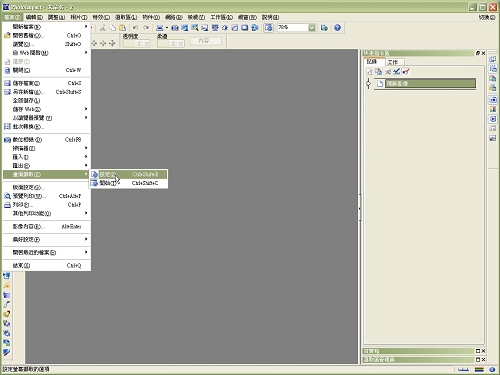500x375 pixels.
Task: Click the icon right of zoom box
Action: [x=324, y=28]
